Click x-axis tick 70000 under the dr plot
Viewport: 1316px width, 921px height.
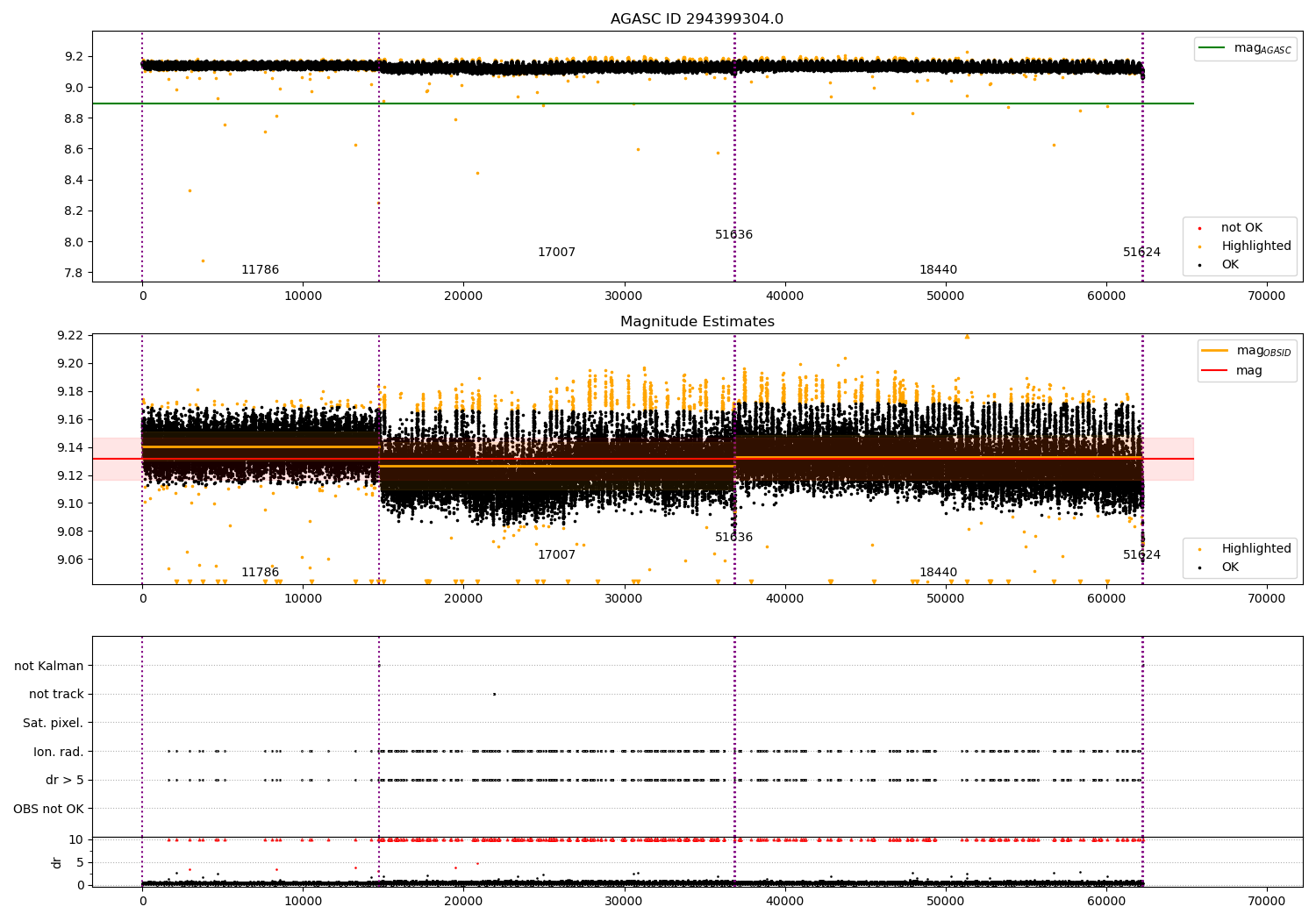pos(1267,901)
